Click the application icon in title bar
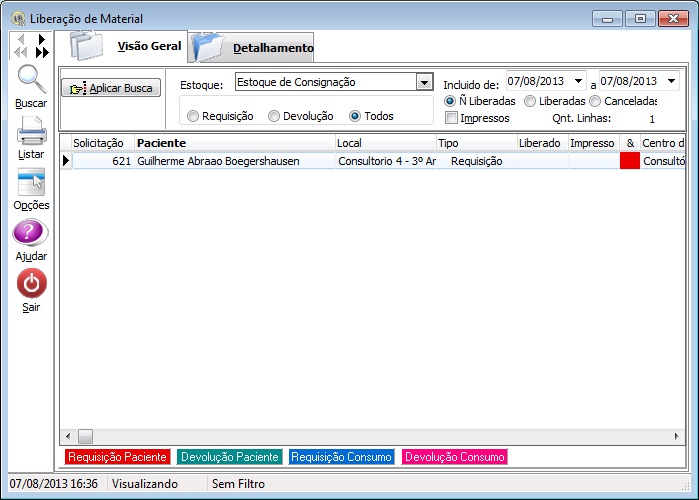 pos(17,19)
